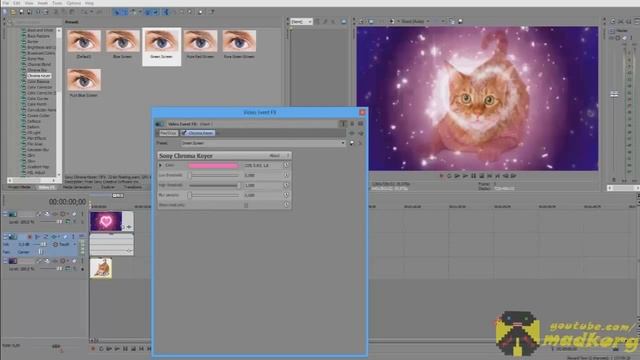The width and height of the screenshot is (640, 360).
Task: Animate the Color parameter with its stopwatch icon
Action: (286, 165)
